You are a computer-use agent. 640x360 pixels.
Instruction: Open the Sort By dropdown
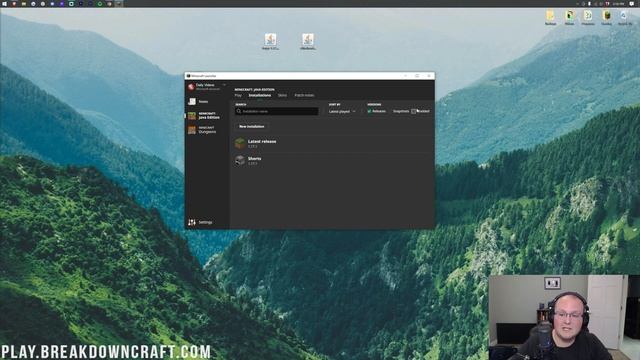pos(342,111)
